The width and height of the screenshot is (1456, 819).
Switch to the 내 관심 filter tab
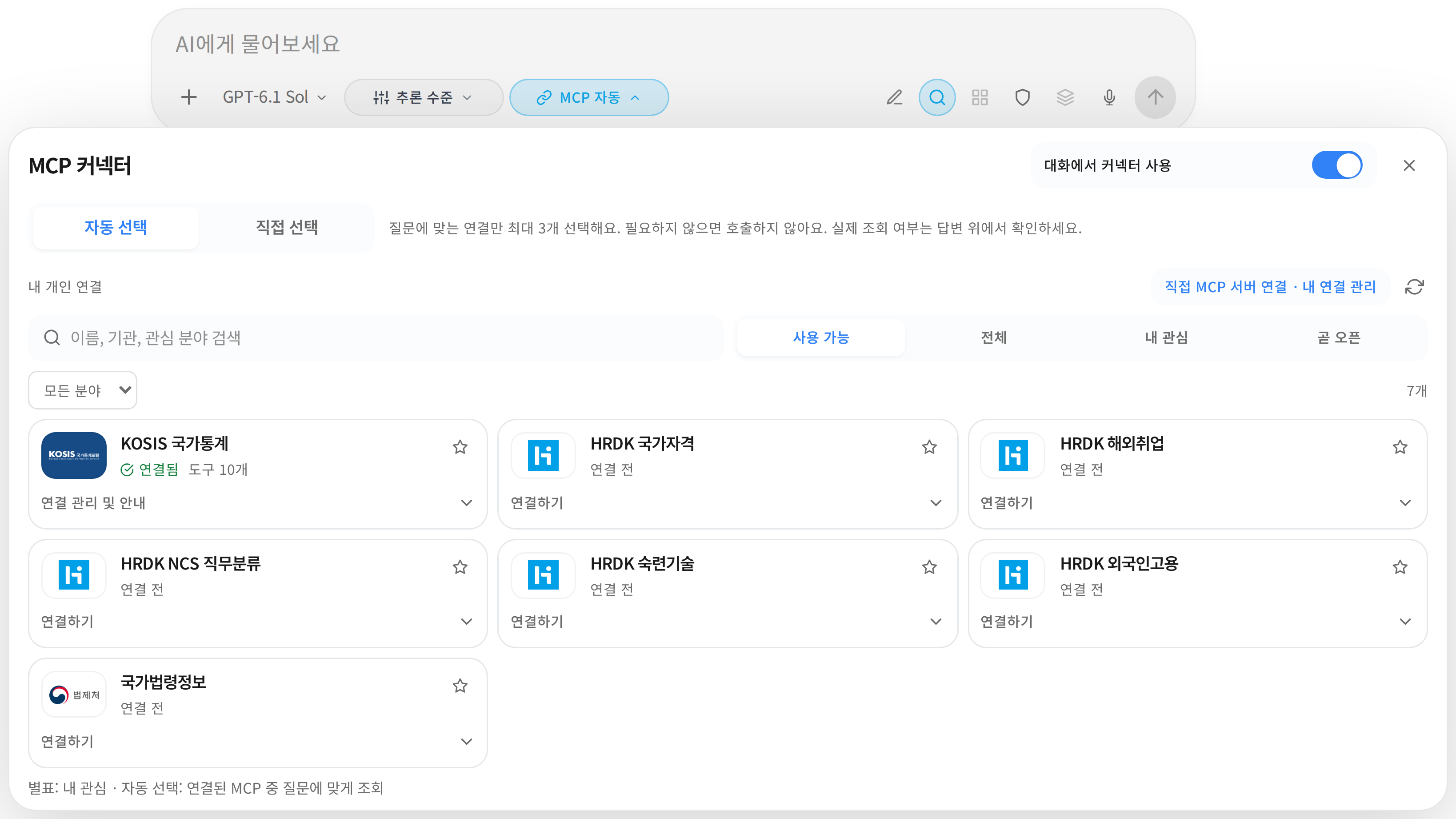(1166, 337)
